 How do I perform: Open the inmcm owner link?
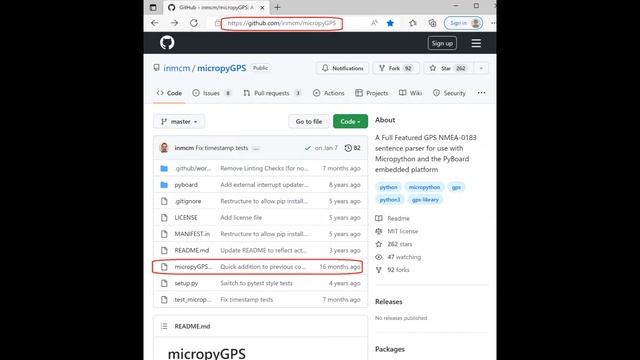point(177,68)
